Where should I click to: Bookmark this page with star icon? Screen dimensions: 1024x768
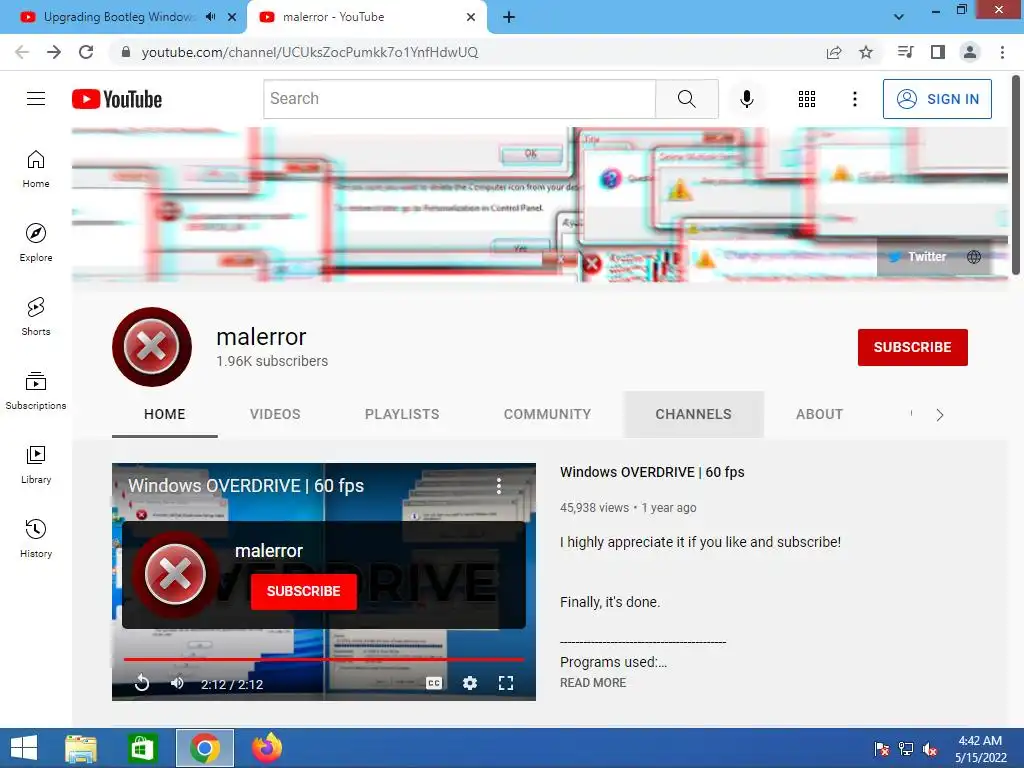[866, 52]
